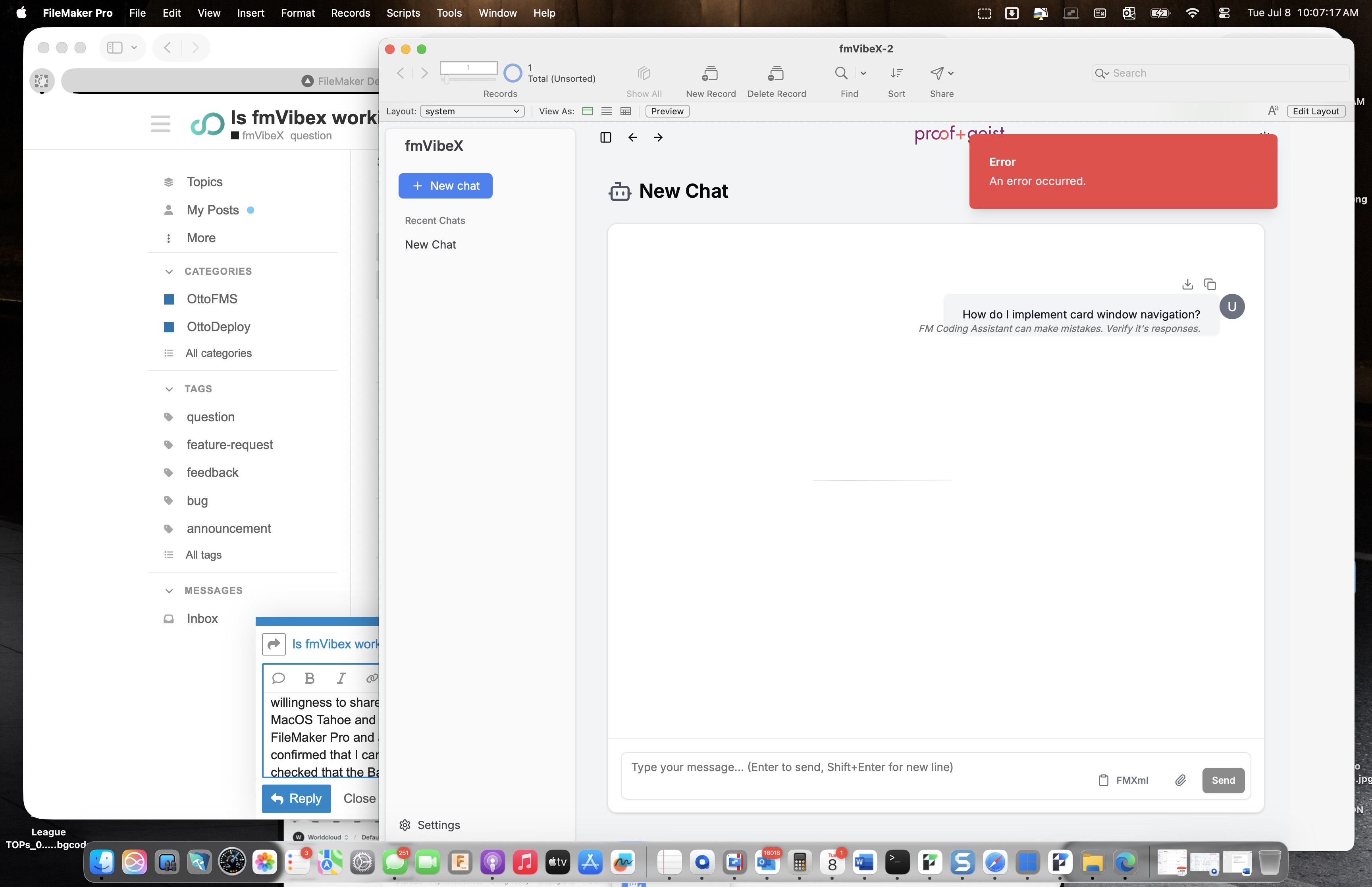Toggle the fmVibeX chat sidebar panel icon
Image resolution: width=1372 pixels, height=887 pixels.
point(606,137)
